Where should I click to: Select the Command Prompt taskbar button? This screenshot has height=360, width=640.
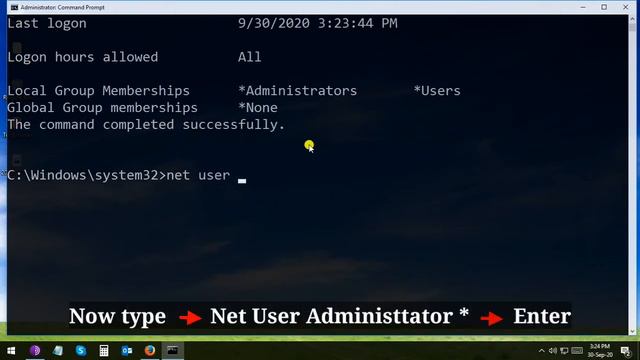173,351
